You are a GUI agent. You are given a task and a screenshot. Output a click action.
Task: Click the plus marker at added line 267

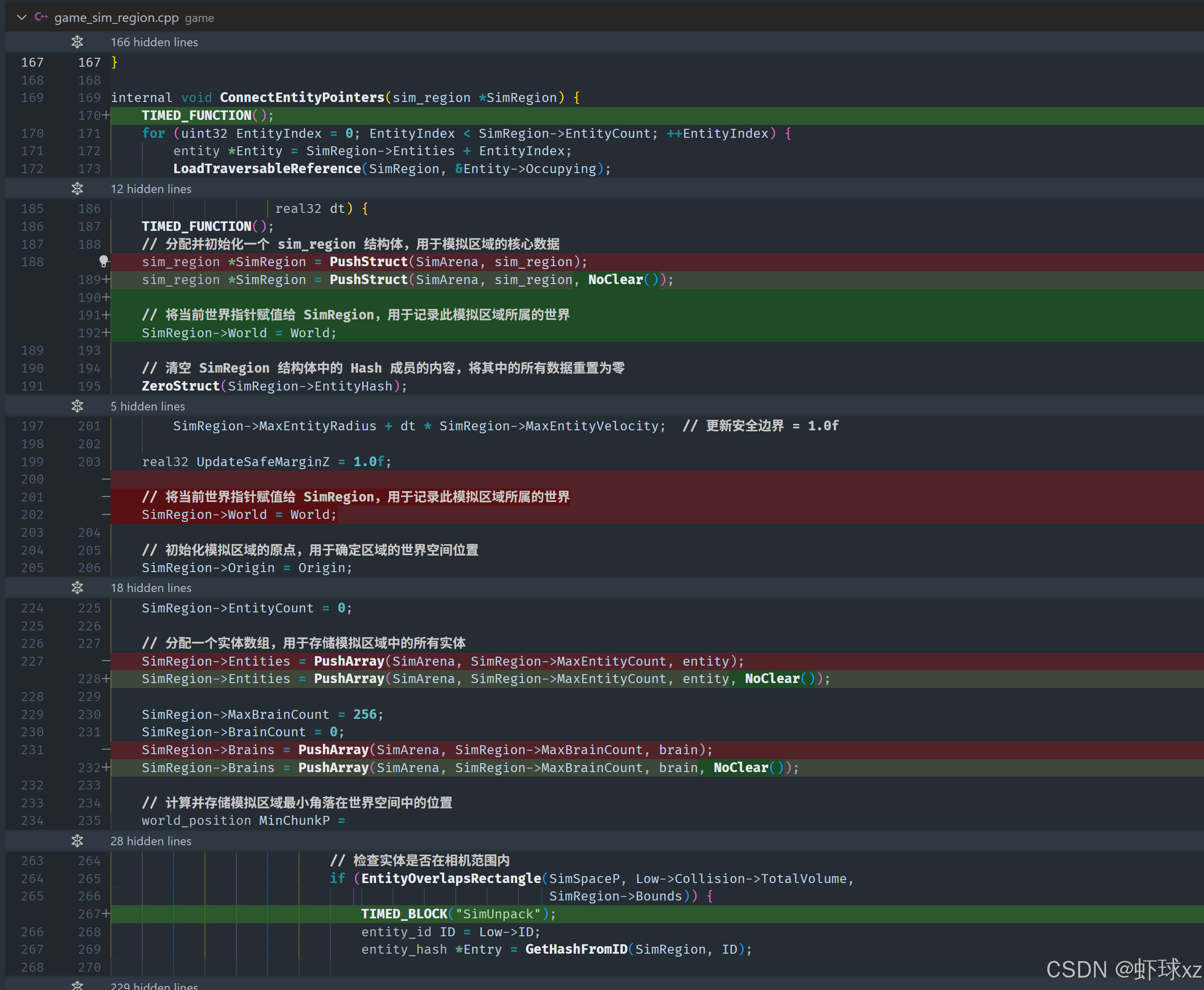pyautogui.click(x=106, y=913)
